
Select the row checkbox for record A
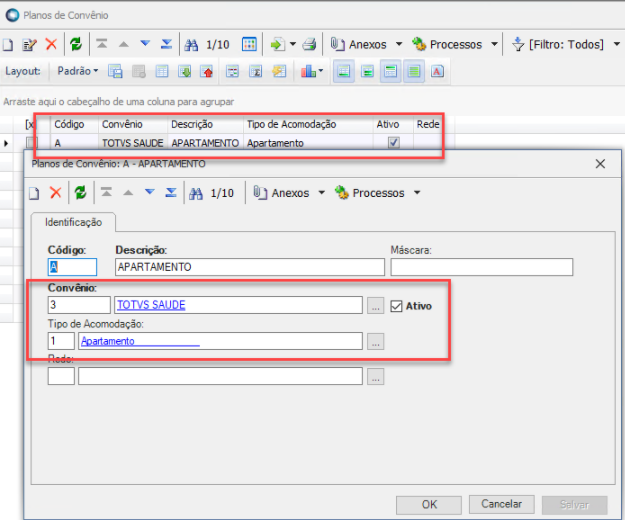[32, 142]
